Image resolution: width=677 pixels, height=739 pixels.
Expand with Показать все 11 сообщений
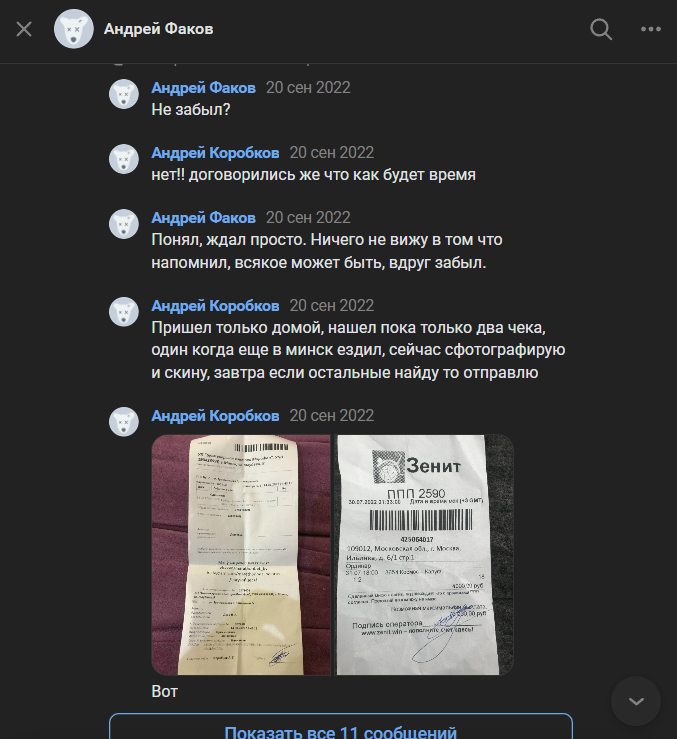coord(341,726)
